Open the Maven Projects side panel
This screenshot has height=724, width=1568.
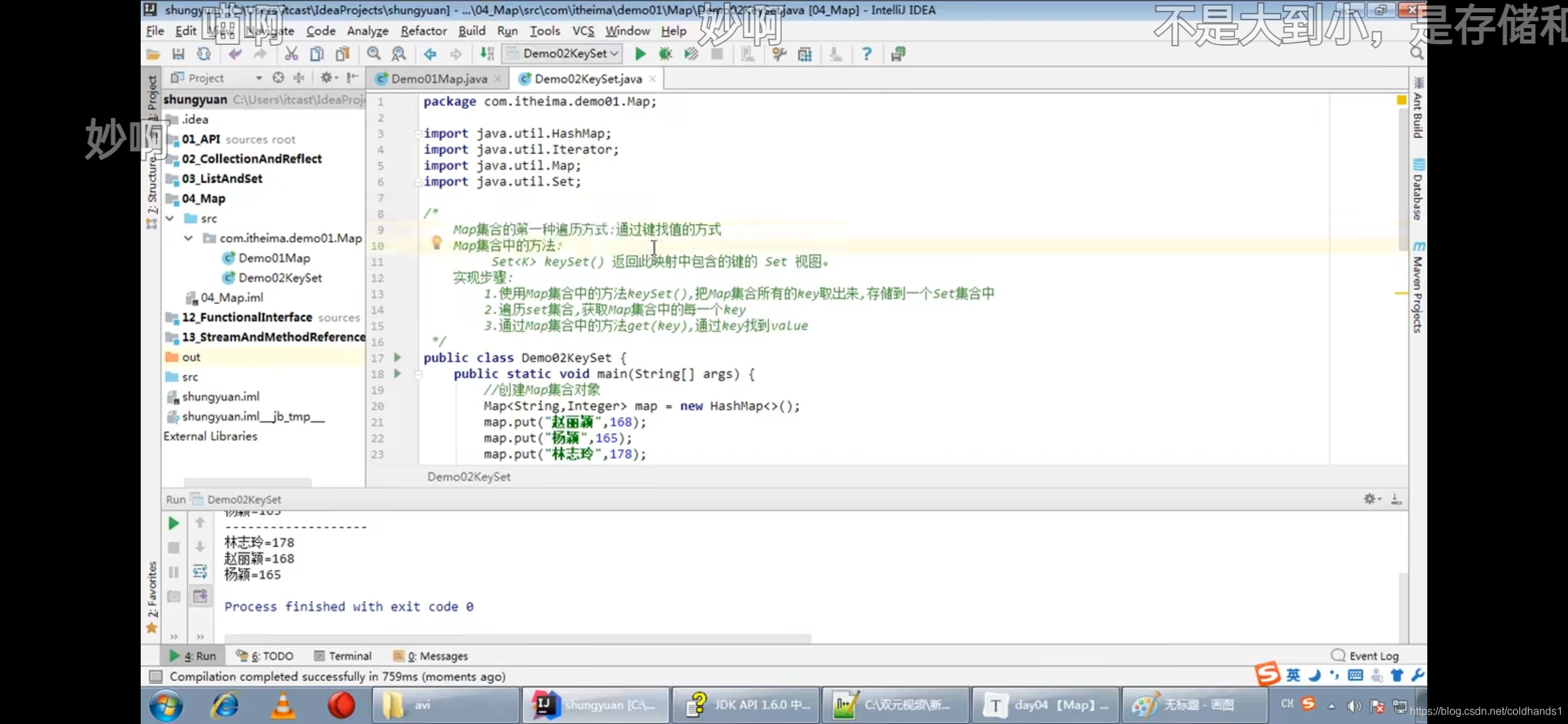pyautogui.click(x=1418, y=287)
